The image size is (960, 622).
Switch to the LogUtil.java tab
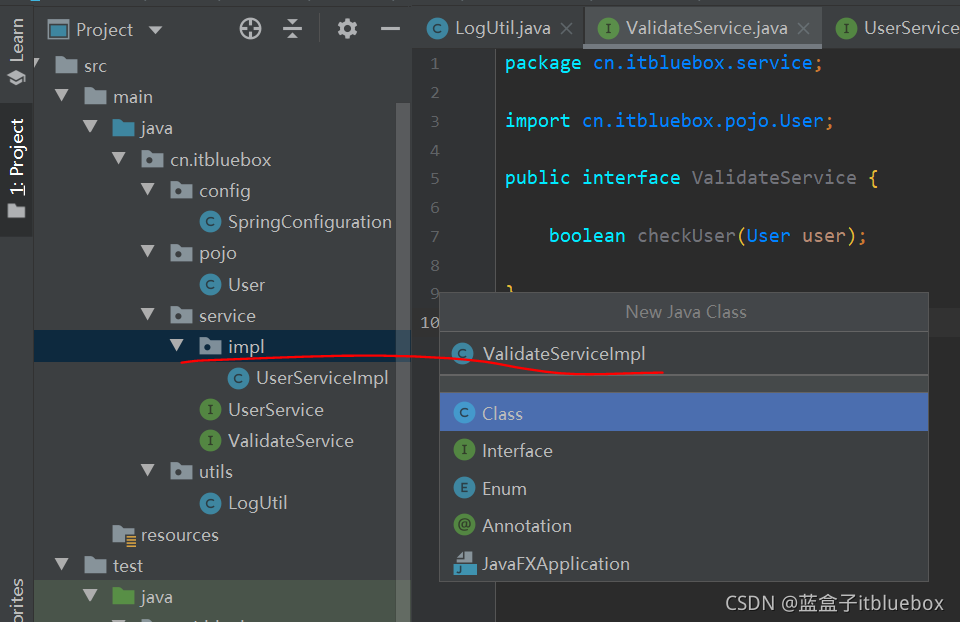pos(503,28)
